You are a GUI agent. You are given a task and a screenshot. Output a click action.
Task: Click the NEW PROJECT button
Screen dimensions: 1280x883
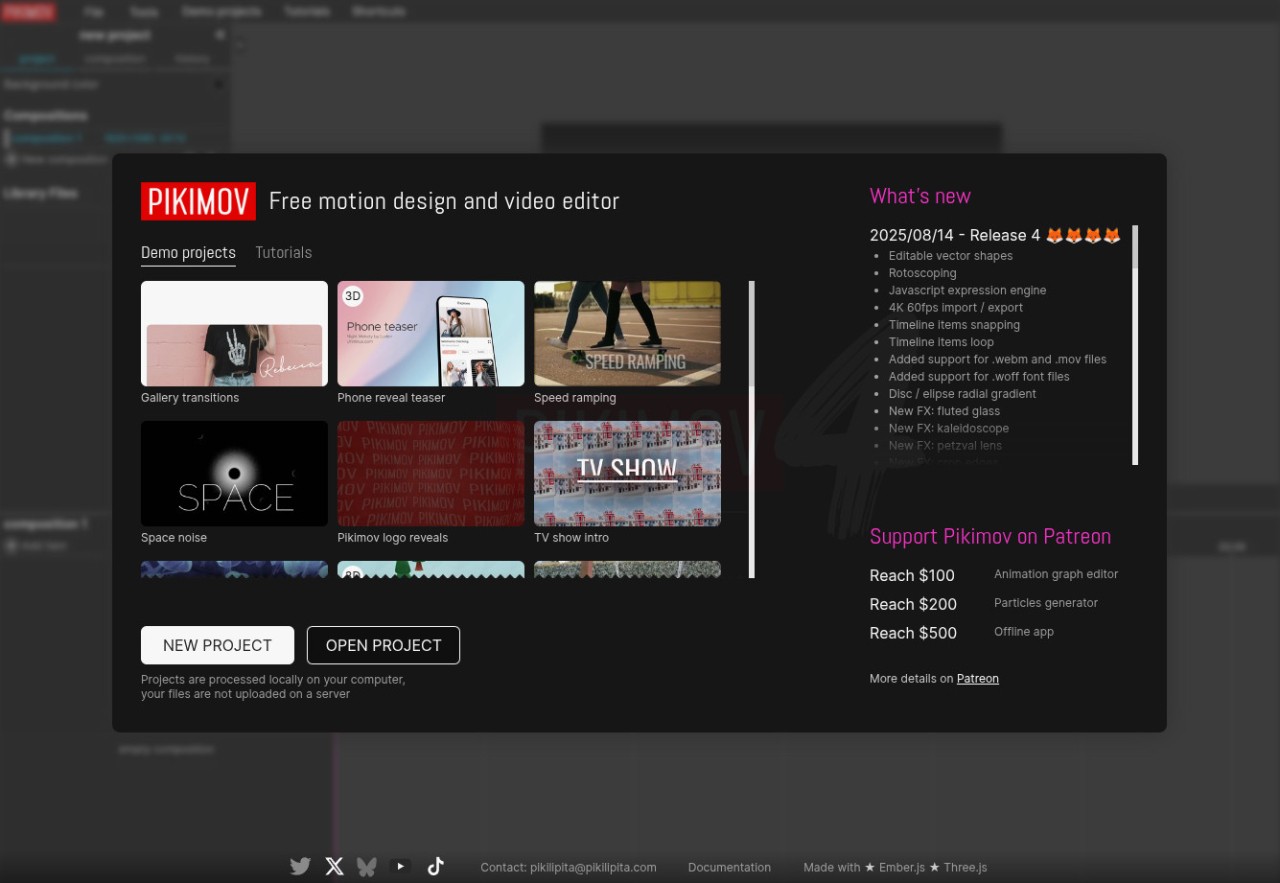point(217,645)
